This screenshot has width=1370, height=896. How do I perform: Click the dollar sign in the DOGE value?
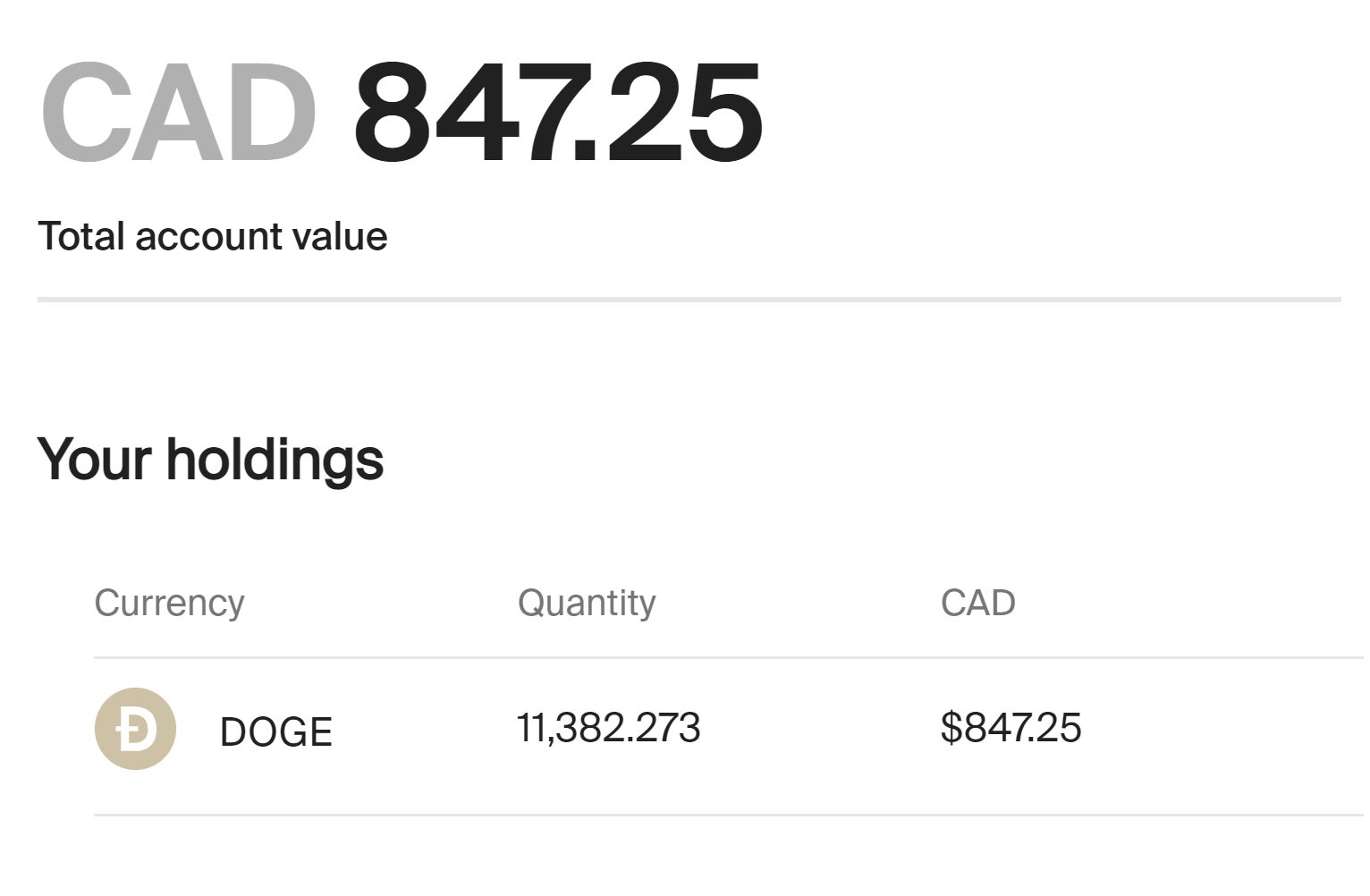pyautogui.click(x=951, y=728)
